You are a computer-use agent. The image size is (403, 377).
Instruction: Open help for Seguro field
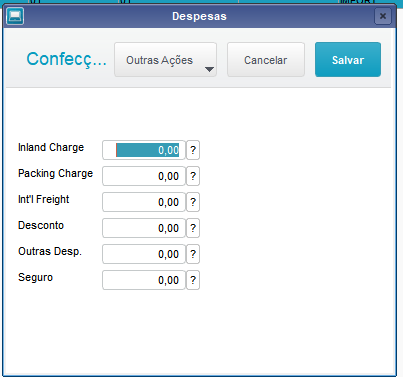point(193,280)
